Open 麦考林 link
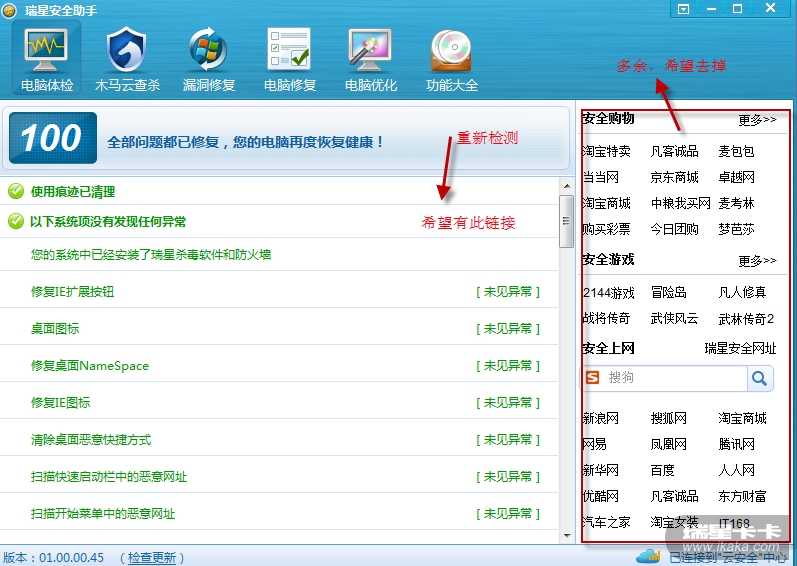Screen dimensions: 797x566 pyautogui.click(x=736, y=203)
